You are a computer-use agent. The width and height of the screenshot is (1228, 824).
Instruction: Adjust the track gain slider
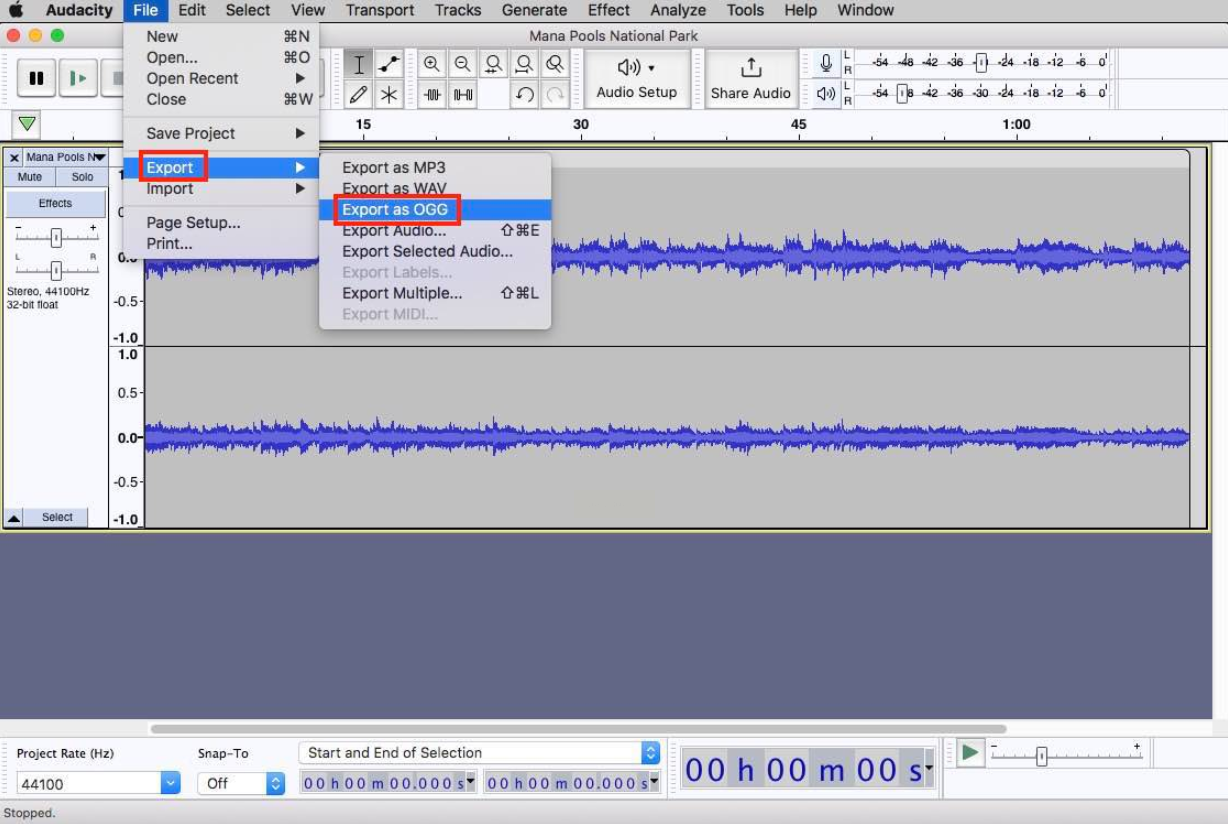tap(56, 238)
